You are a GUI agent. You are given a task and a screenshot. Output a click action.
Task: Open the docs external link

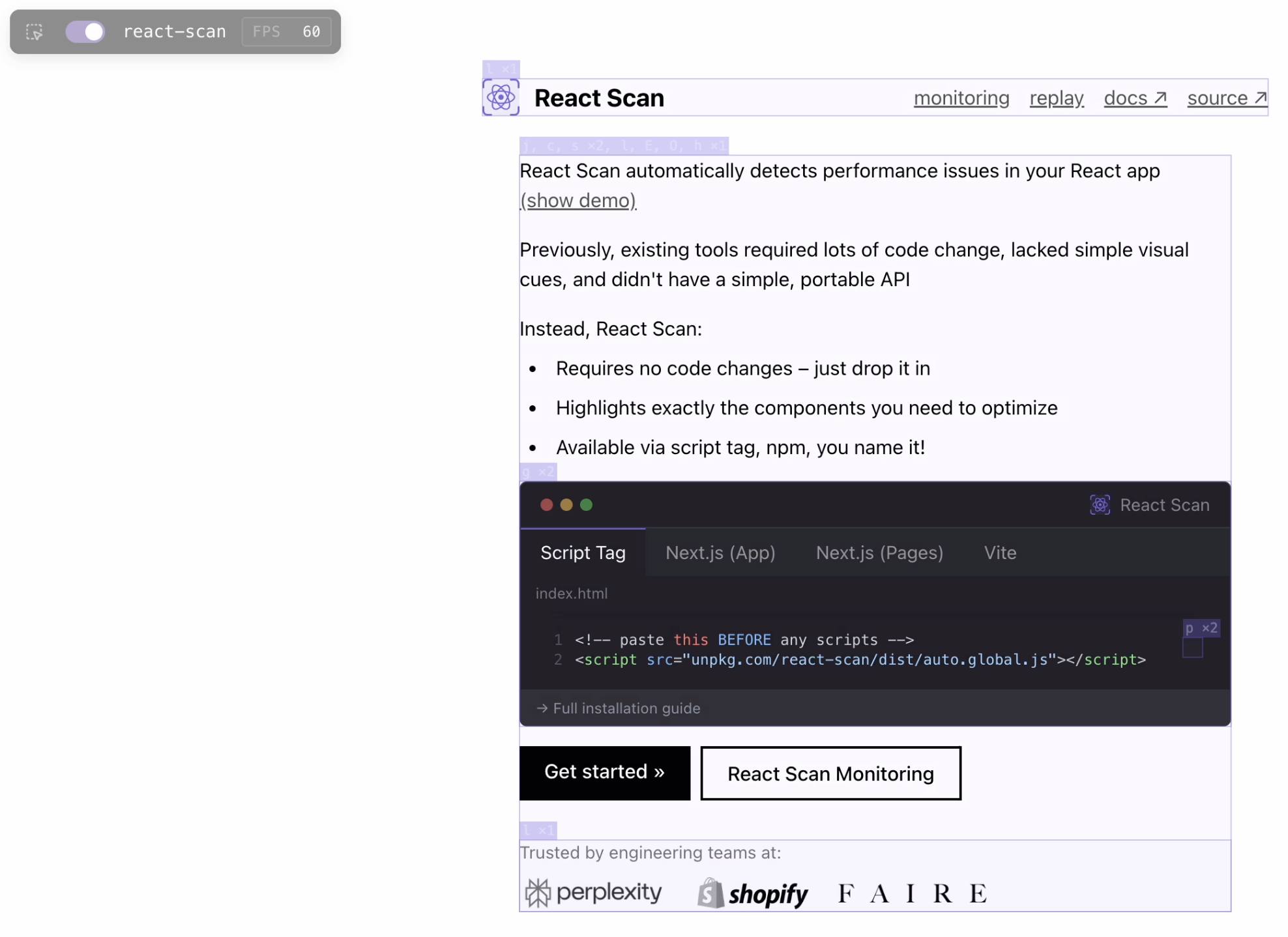(x=1135, y=98)
